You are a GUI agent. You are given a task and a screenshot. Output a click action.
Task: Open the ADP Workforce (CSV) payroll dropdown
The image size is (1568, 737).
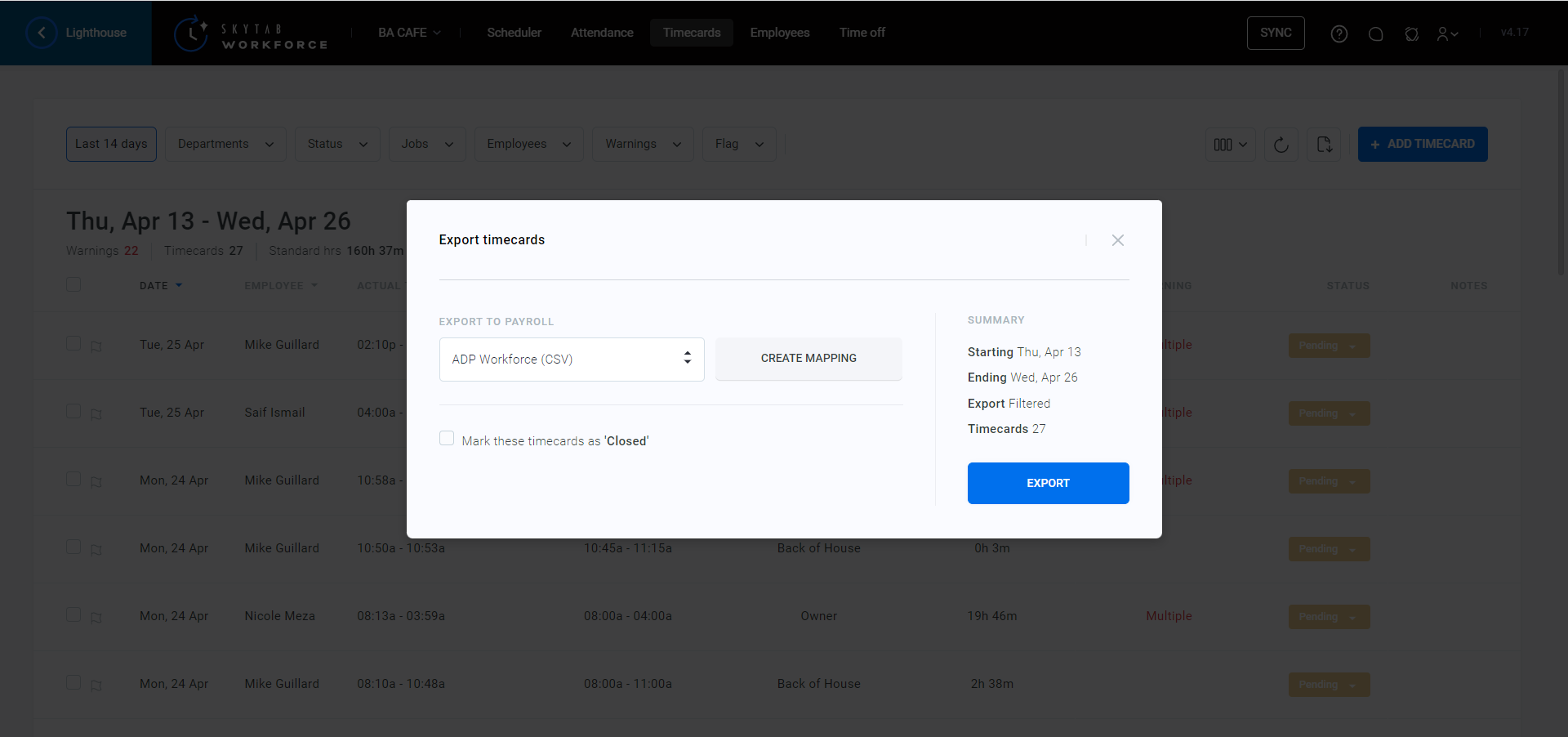571,360
